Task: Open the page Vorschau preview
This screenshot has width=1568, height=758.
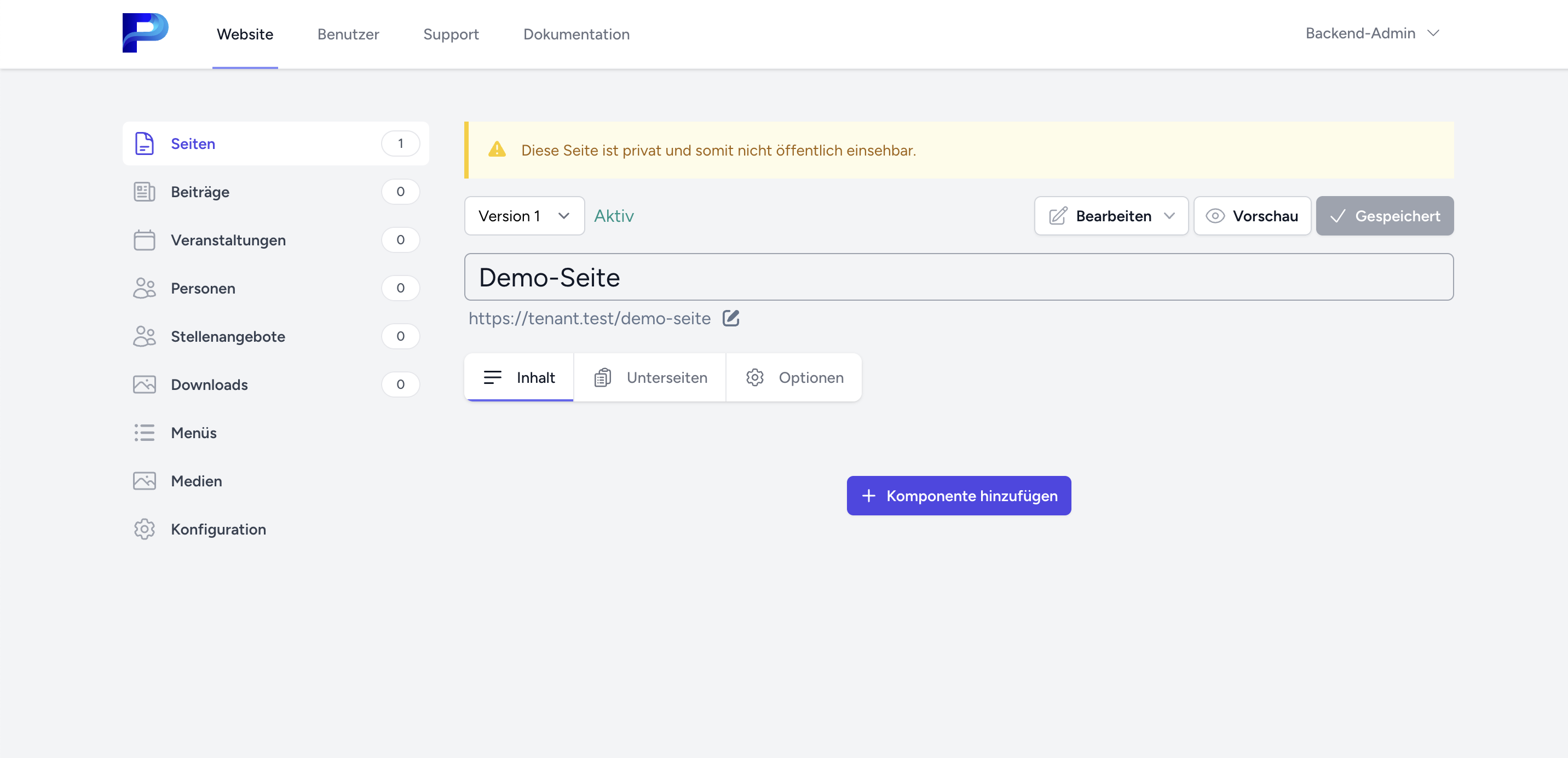Action: [x=1252, y=216]
